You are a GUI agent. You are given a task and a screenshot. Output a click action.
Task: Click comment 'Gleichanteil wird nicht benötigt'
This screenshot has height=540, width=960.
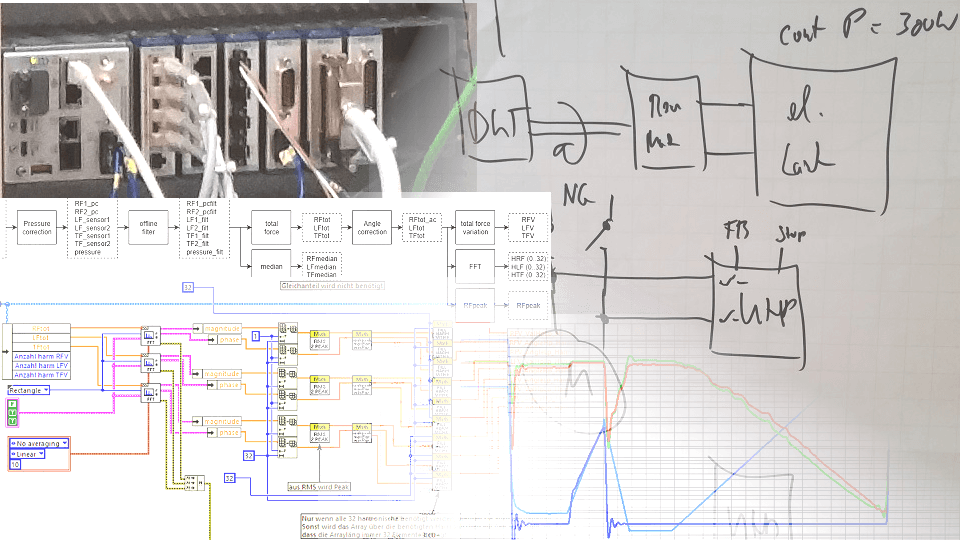(332, 285)
